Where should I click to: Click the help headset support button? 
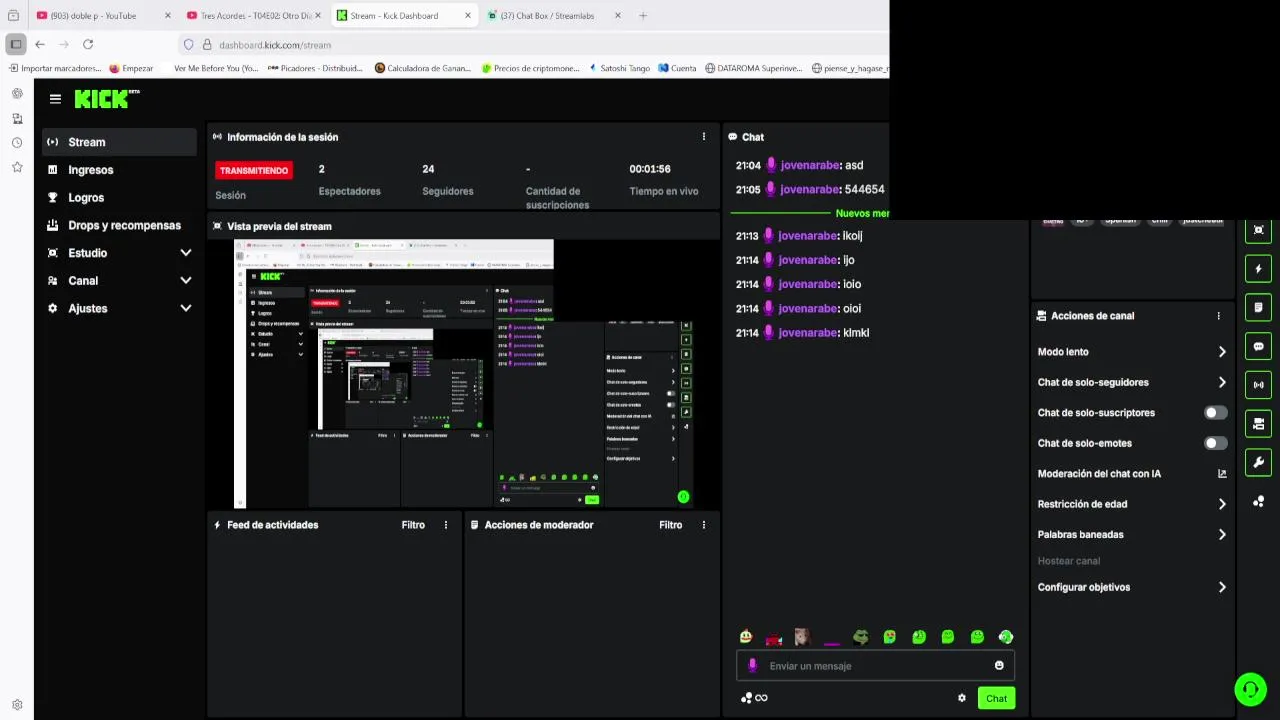tap(1250, 689)
